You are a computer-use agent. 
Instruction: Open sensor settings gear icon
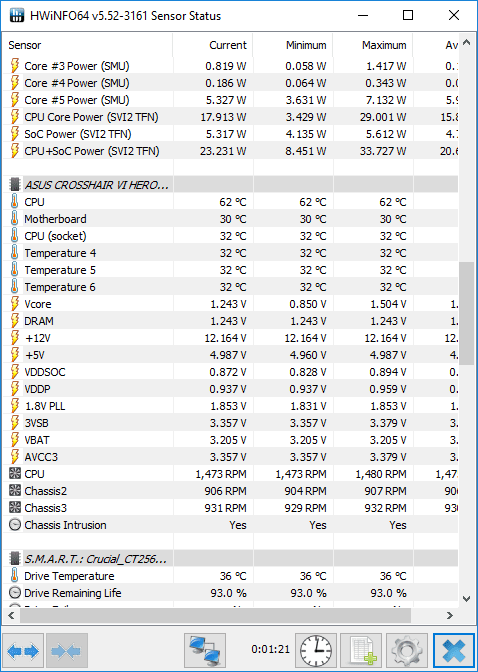[406, 651]
